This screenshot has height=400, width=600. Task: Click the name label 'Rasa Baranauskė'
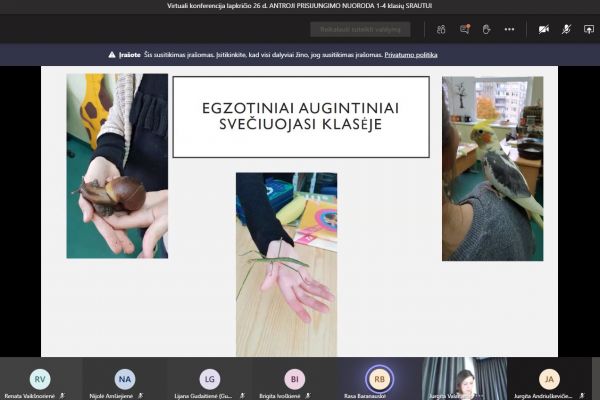pos(365,396)
